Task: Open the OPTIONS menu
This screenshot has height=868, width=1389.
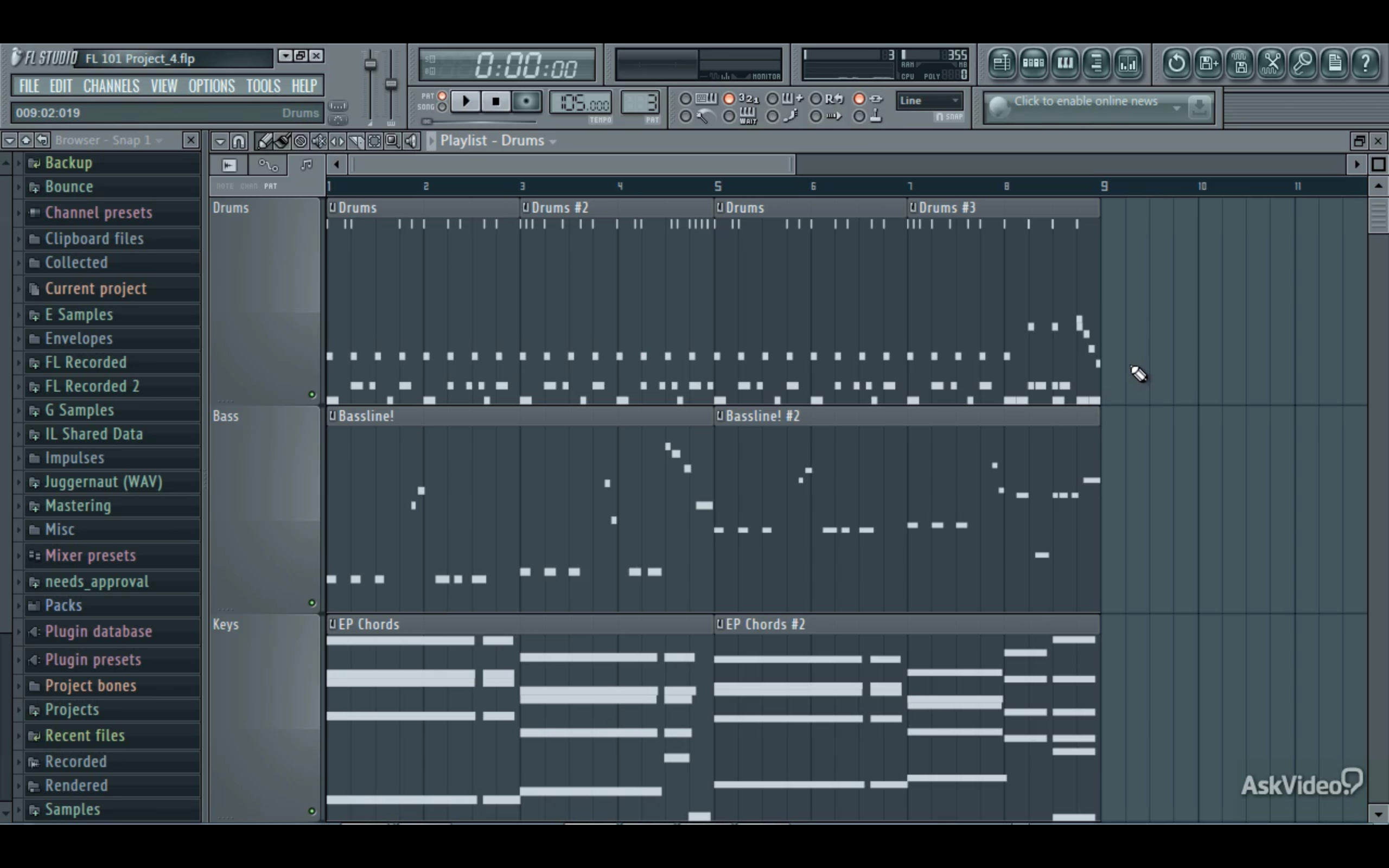Action: pos(211,86)
